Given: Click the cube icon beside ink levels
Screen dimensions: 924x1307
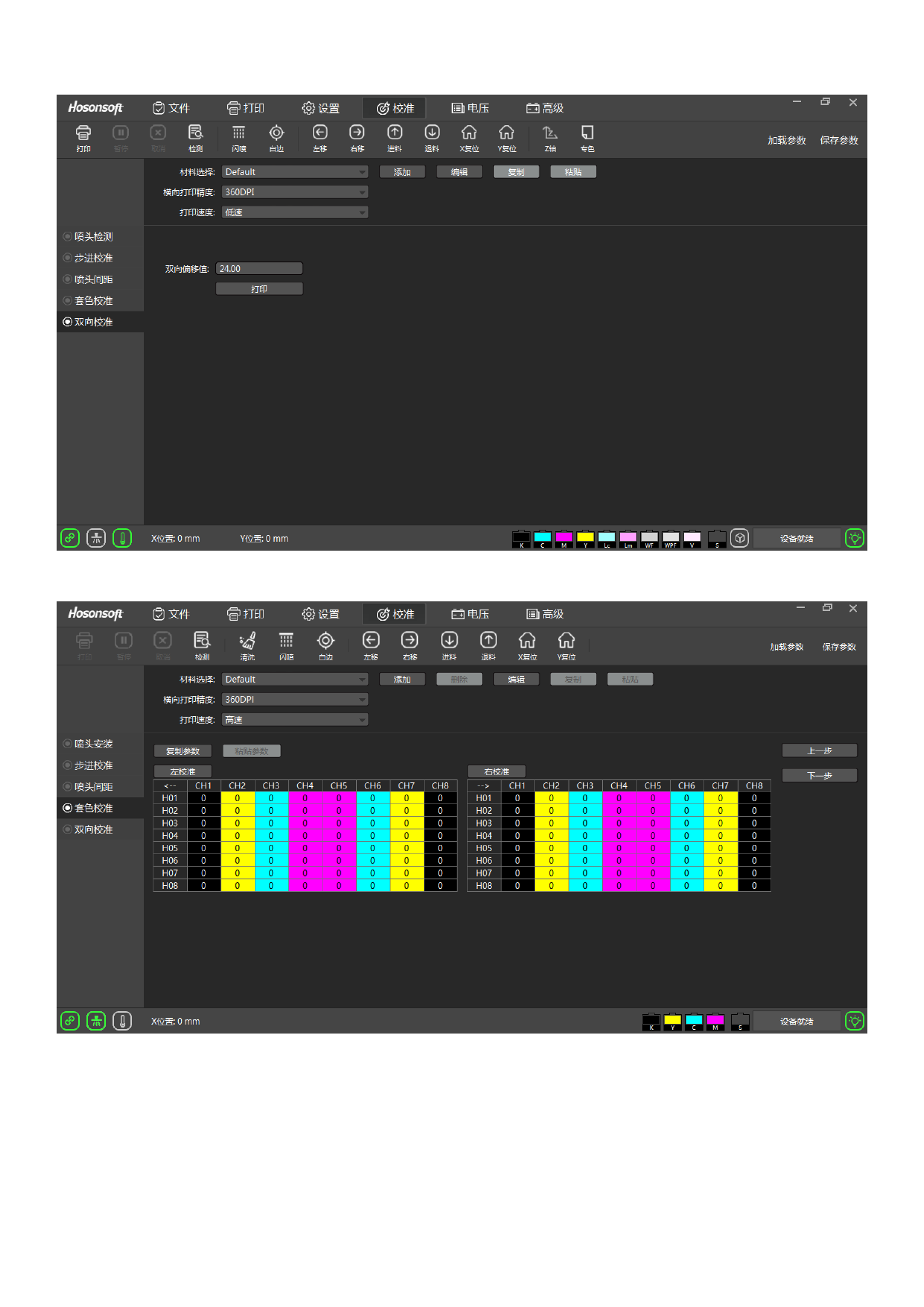Looking at the screenshot, I should pyautogui.click(x=739, y=538).
